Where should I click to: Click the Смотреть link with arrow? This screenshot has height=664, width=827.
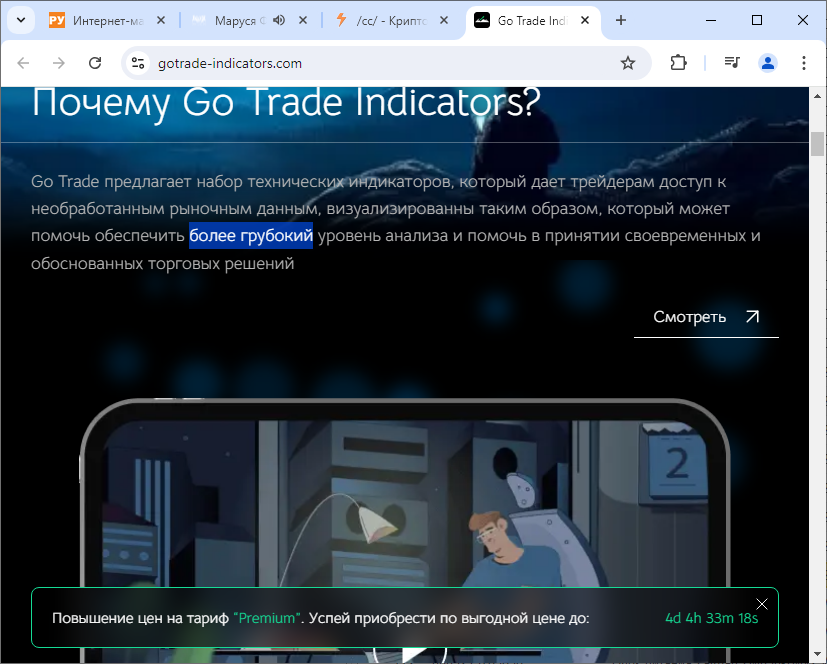point(706,317)
